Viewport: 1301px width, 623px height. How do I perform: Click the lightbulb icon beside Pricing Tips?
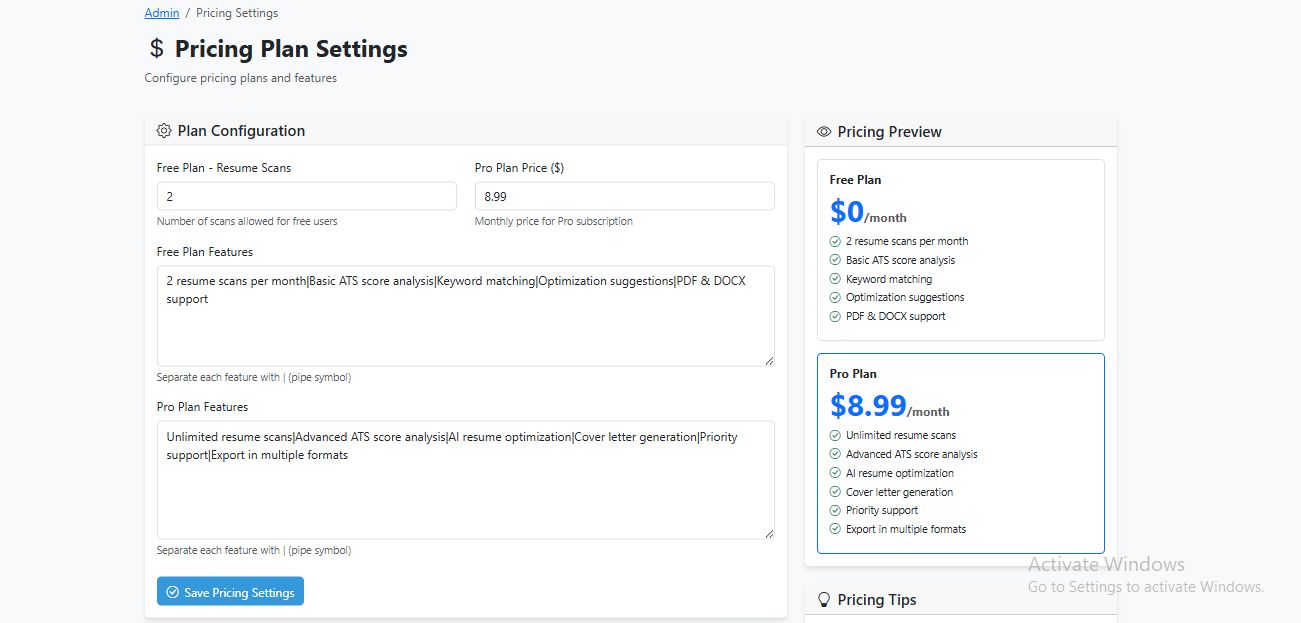pos(825,600)
